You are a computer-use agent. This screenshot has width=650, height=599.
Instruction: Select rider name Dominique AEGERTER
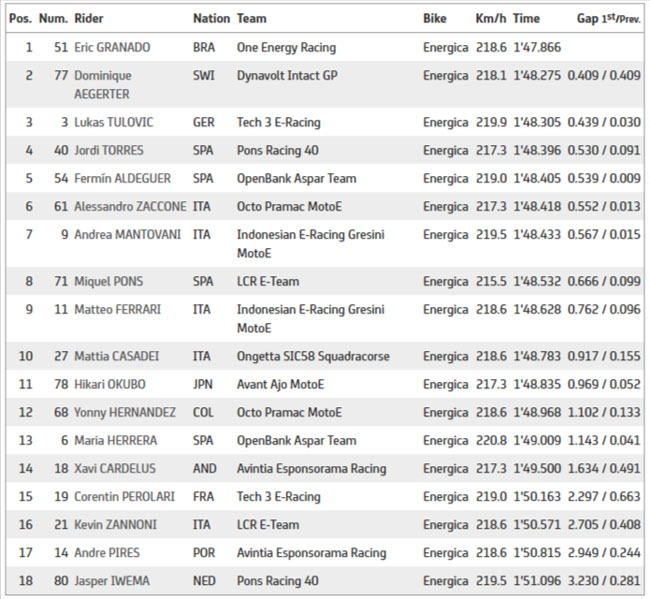(x=103, y=85)
